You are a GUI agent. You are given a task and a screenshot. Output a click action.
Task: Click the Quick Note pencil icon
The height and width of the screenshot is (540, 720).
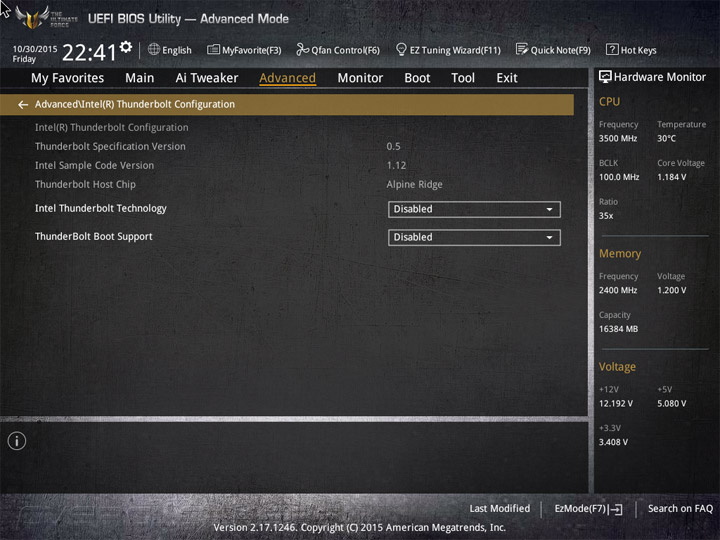click(522, 49)
